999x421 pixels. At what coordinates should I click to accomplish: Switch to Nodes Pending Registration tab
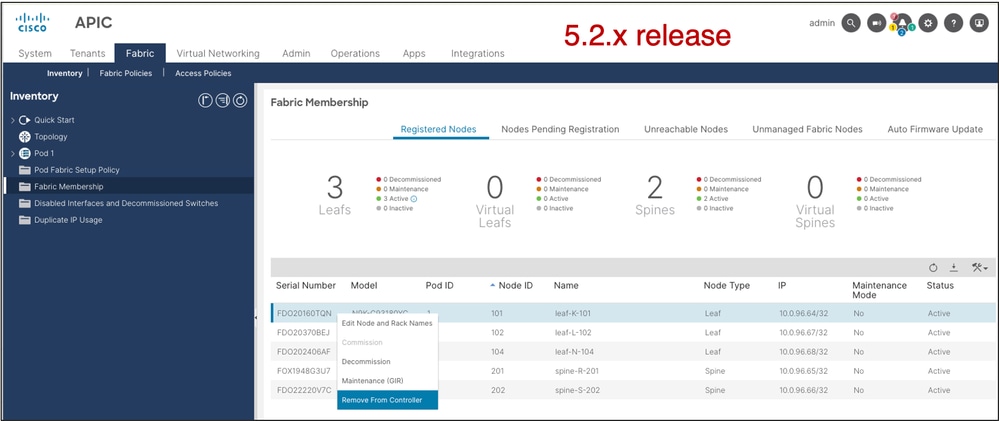point(560,129)
